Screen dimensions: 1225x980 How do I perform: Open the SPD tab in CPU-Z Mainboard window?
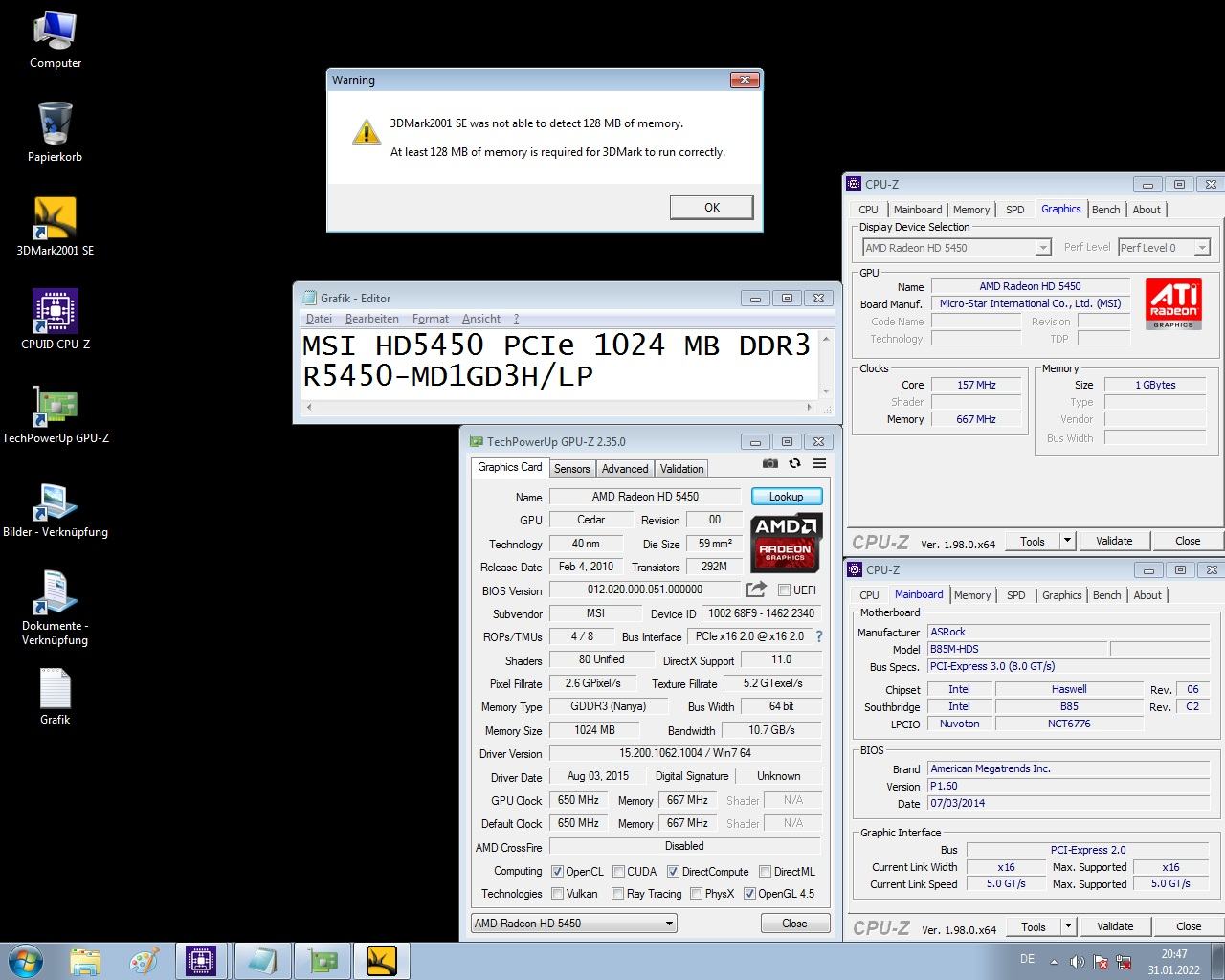point(1016,595)
